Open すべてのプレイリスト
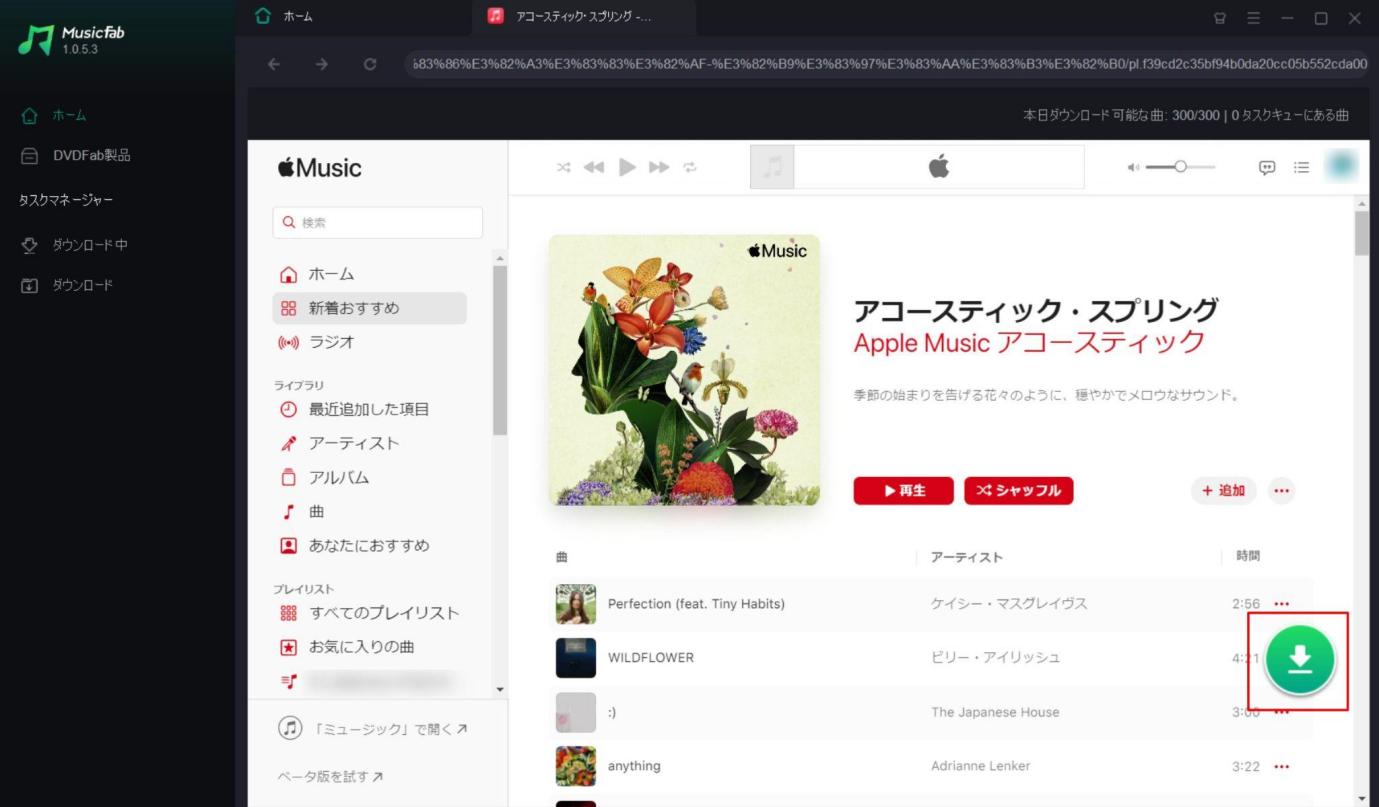 pos(370,613)
